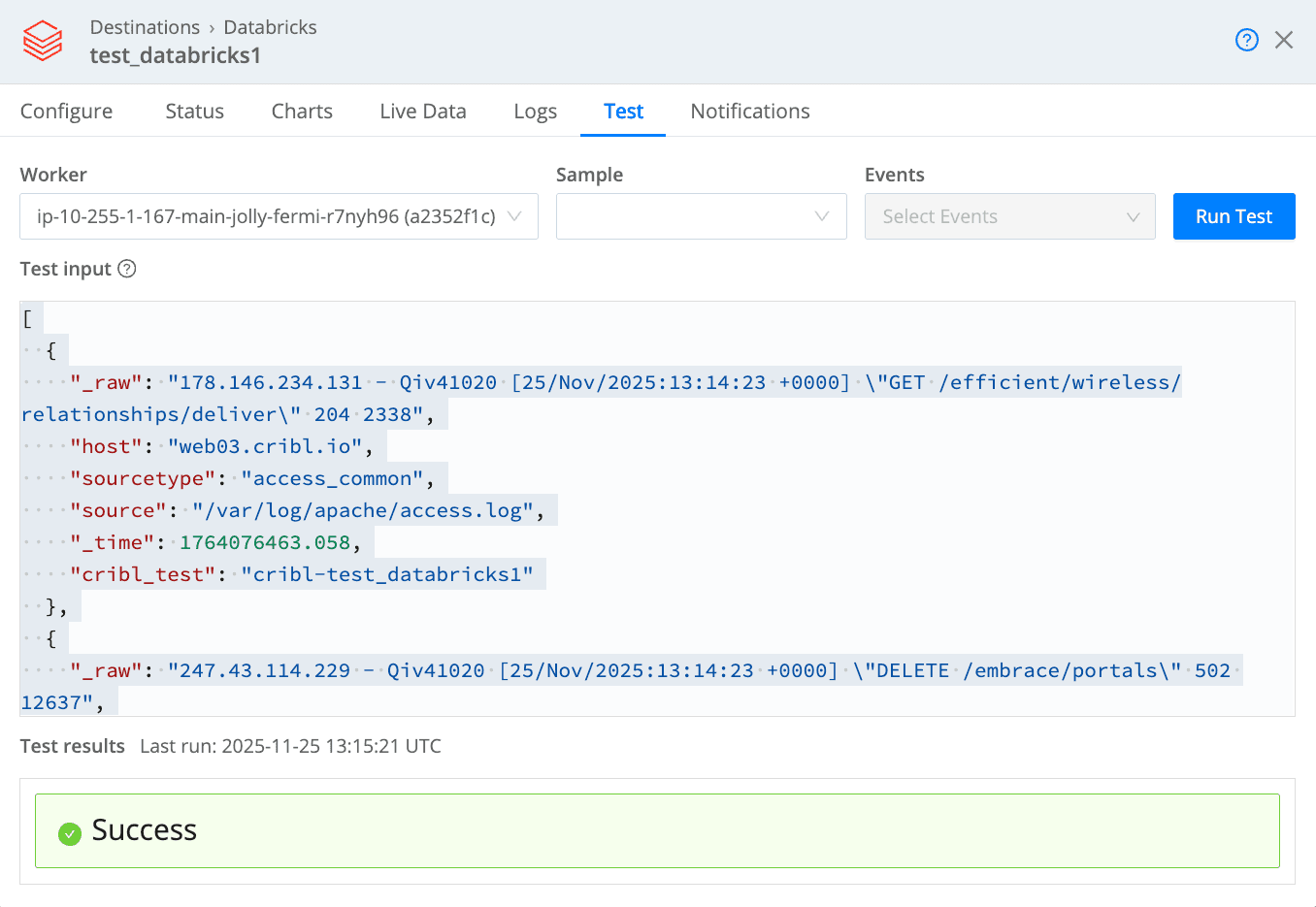Select the Test tab
Screen dimensions: 1316x907
(623, 112)
